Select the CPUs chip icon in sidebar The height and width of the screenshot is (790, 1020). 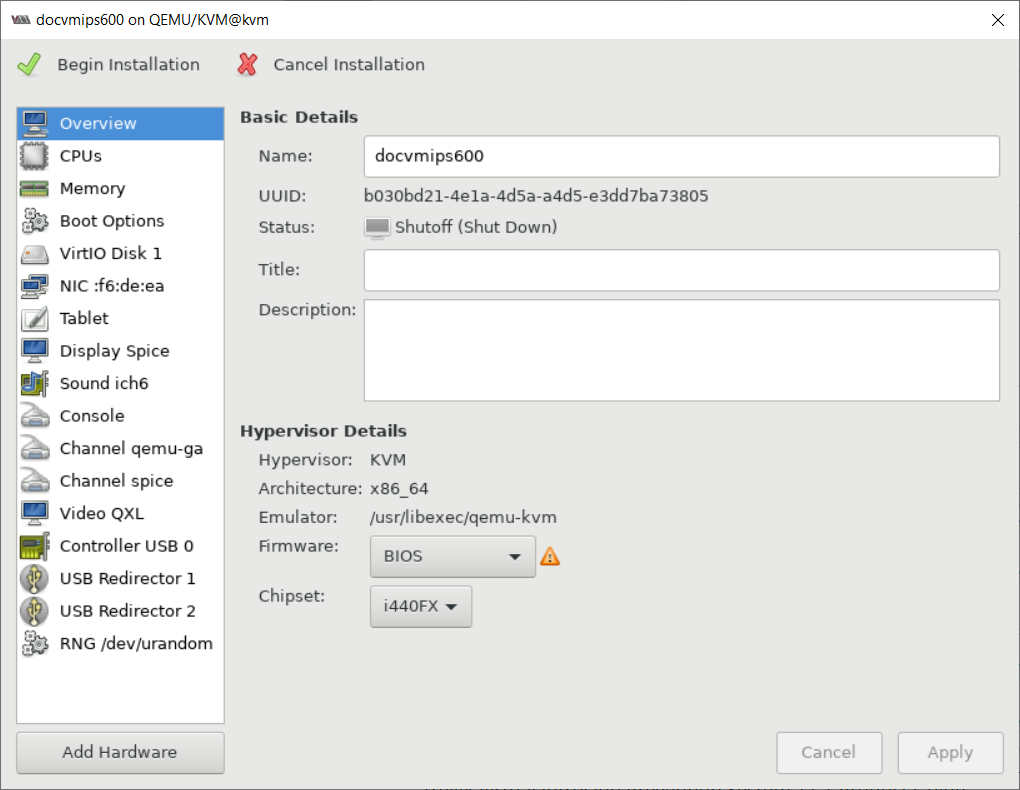34,156
